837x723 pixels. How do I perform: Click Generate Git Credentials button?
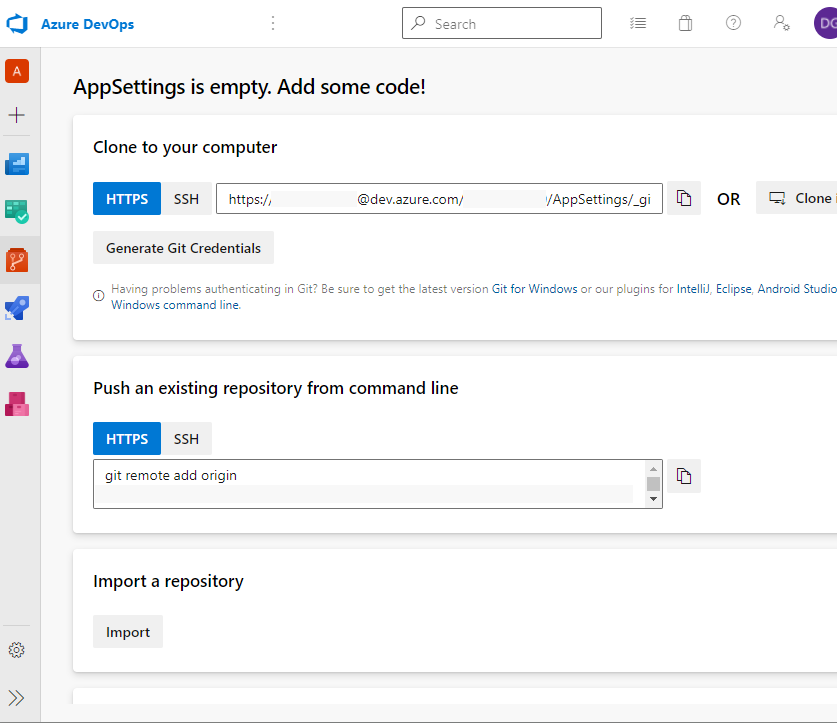click(x=183, y=248)
